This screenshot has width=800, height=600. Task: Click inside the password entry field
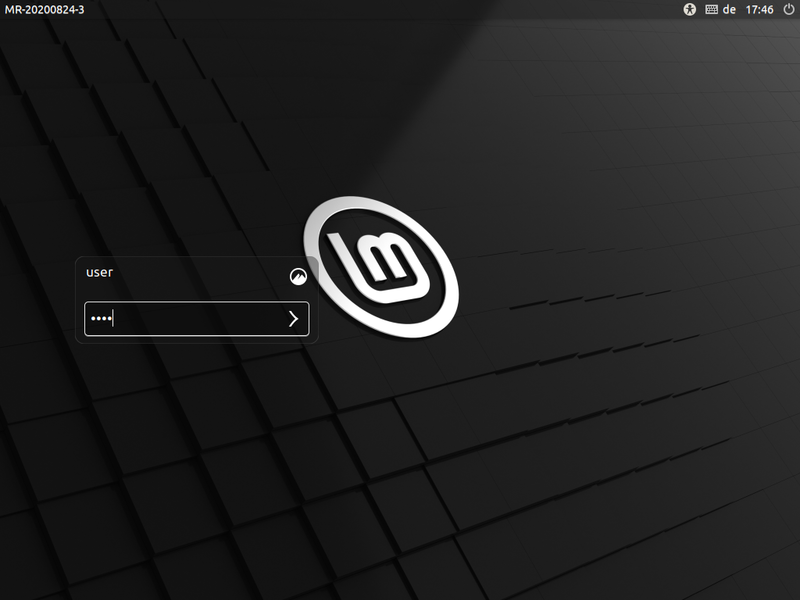pos(180,319)
